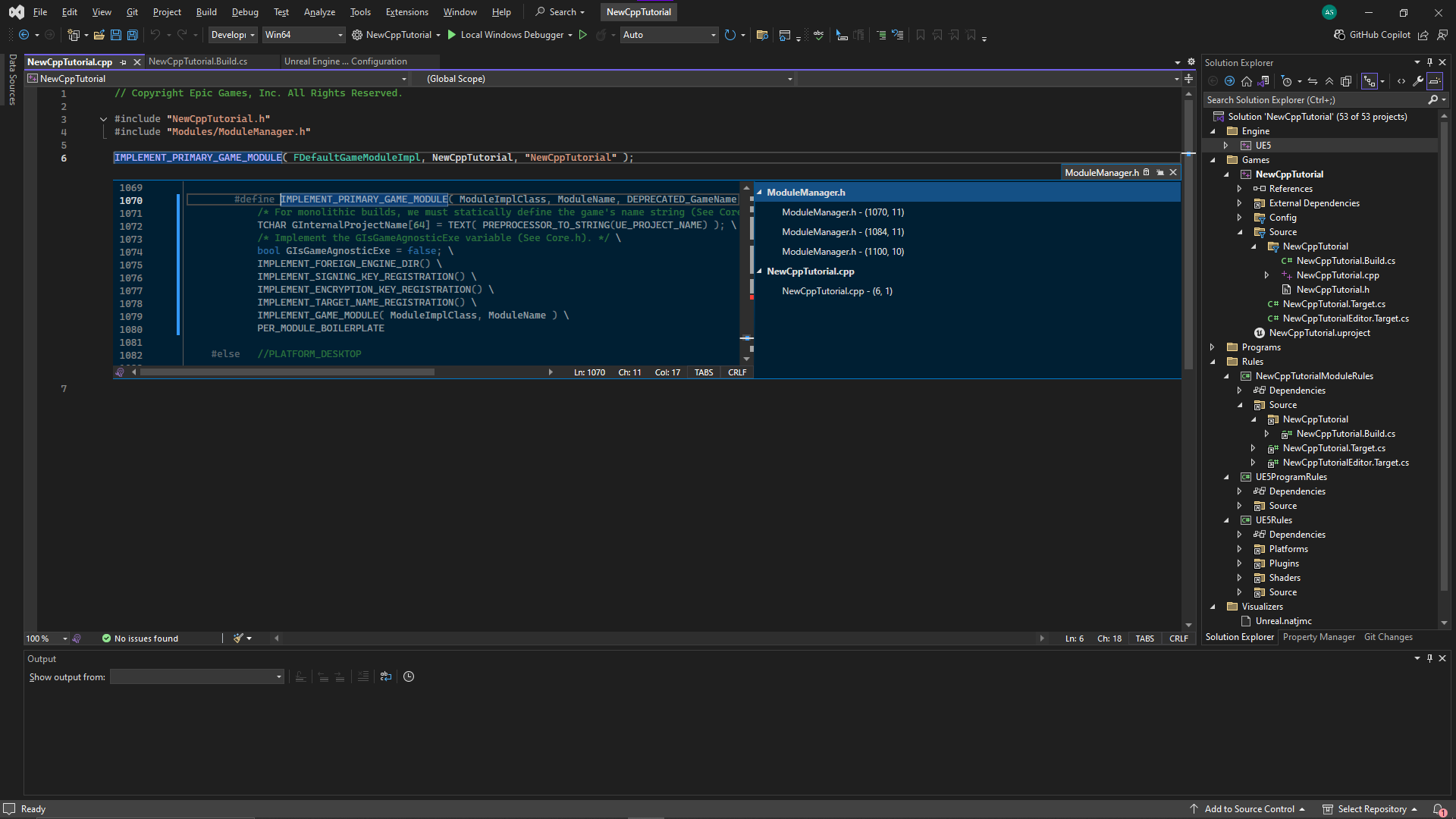Image resolution: width=1456 pixels, height=819 pixels.
Task: Click the IntelliCode purple icon in status strip
Action: (x=77, y=639)
